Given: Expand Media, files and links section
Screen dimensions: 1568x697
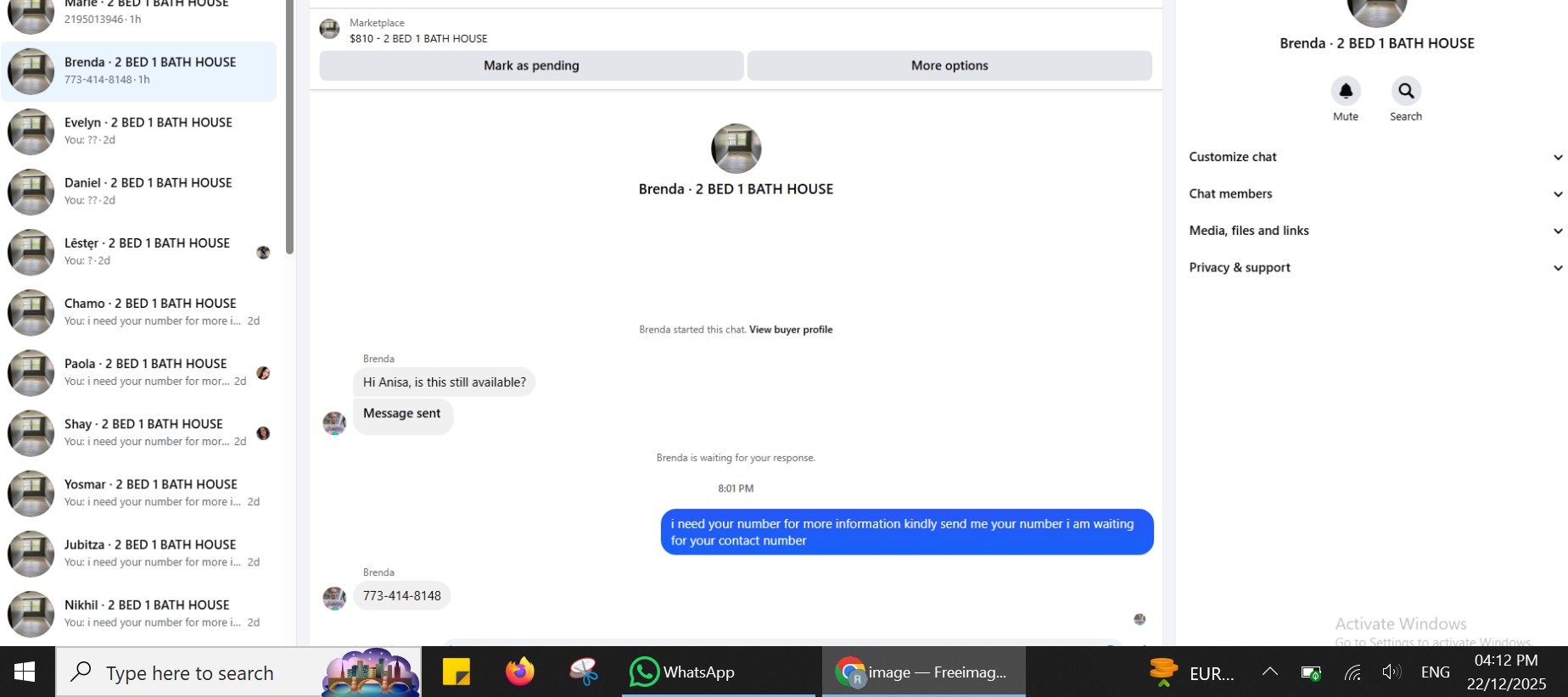Looking at the screenshot, I should coord(1375,231).
